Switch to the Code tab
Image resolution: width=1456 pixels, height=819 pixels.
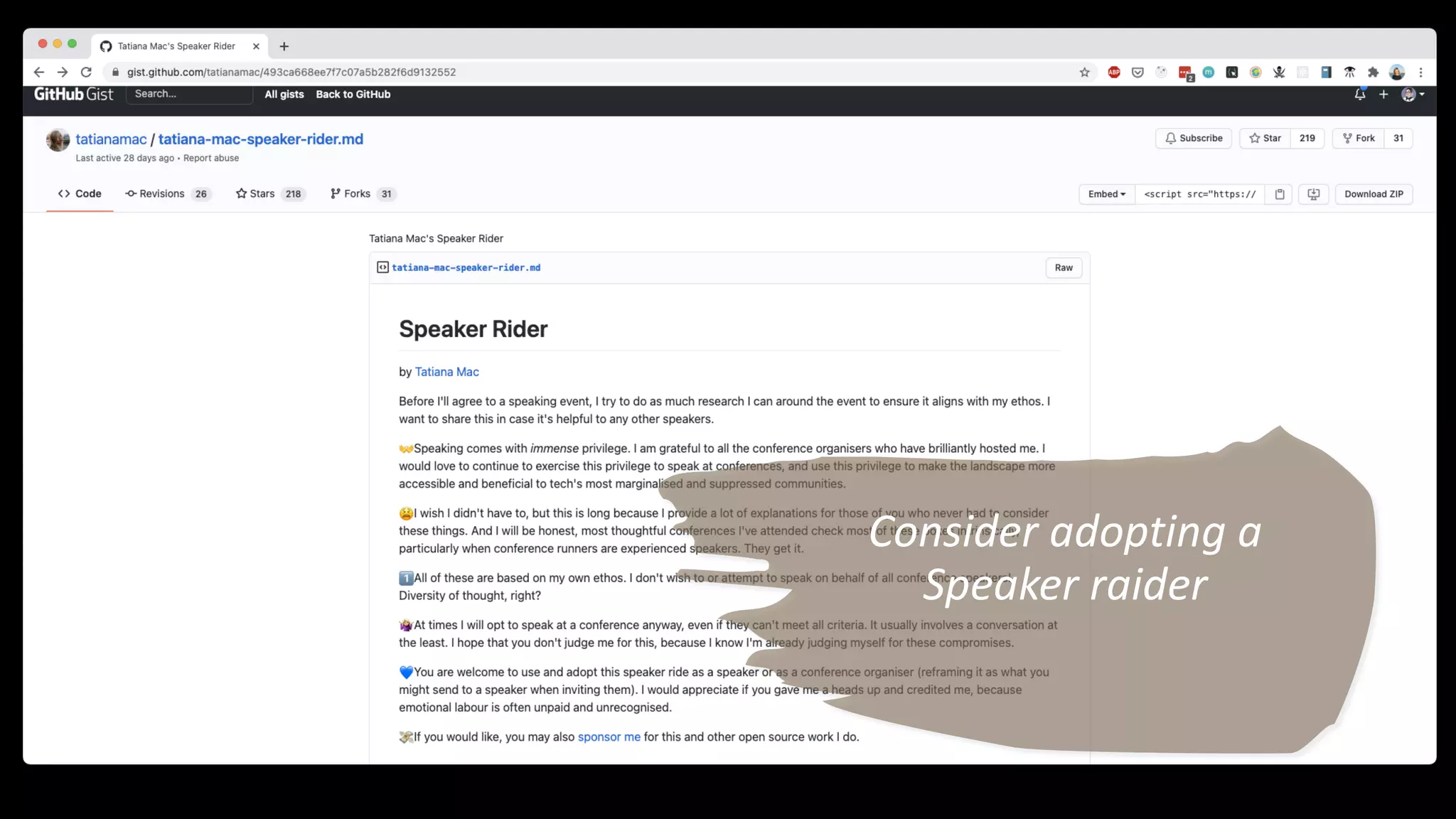tap(80, 193)
